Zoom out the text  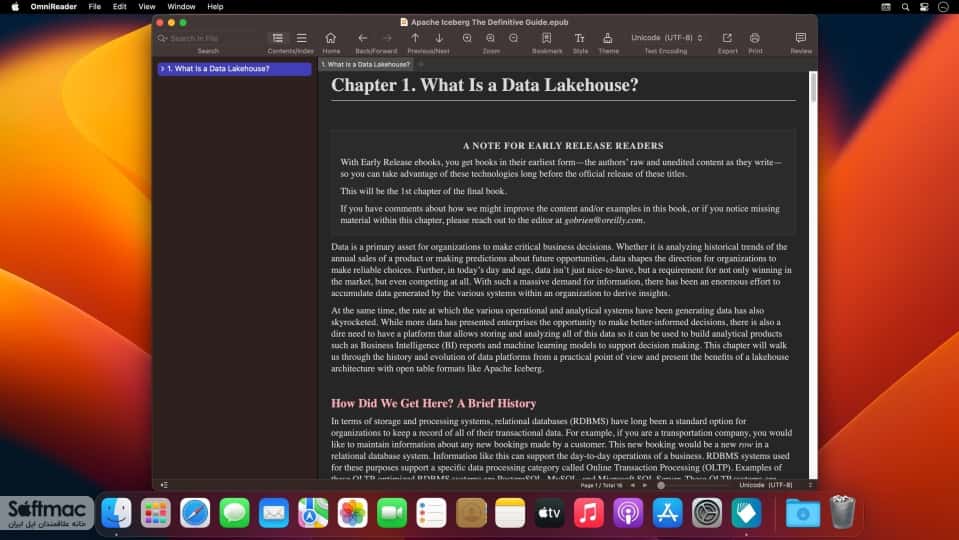(x=514, y=38)
